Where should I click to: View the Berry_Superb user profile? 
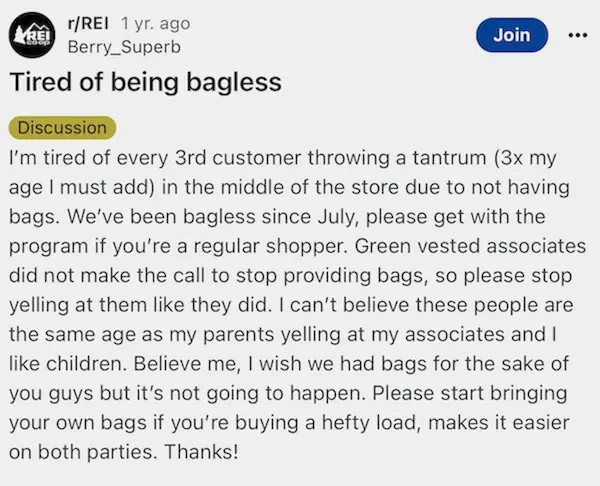click(x=112, y=46)
